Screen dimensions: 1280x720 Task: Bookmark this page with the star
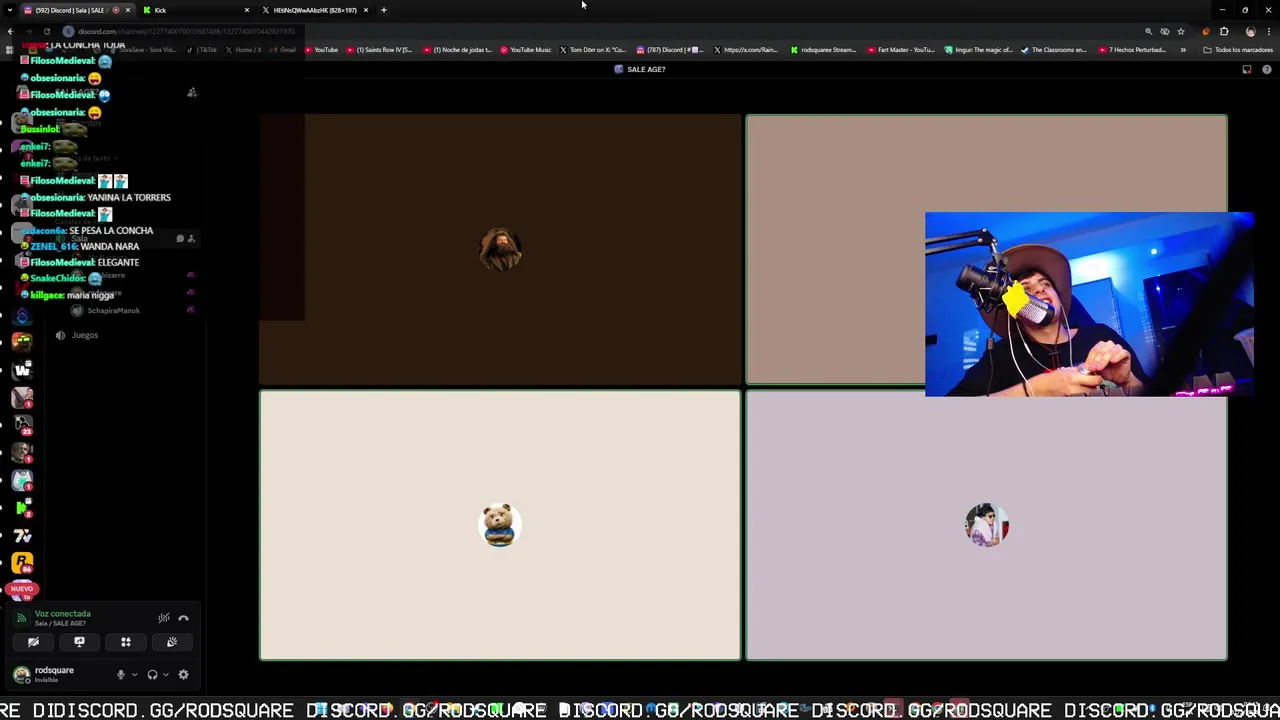click(1181, 31)
